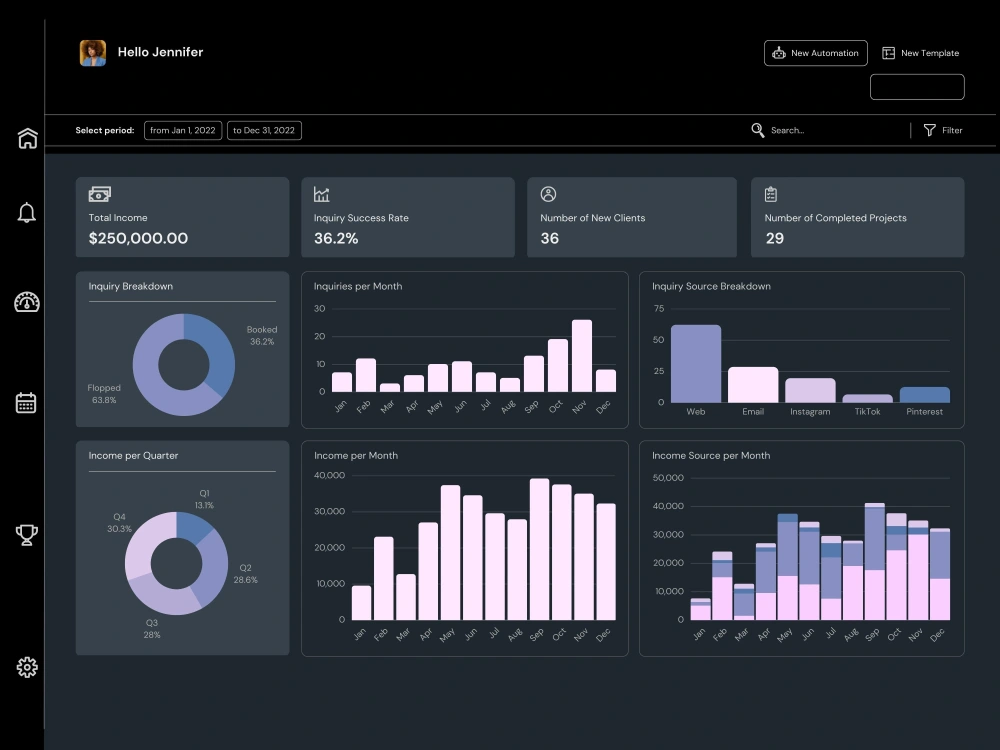
Task: Click the Jan bar in Income per Month
Action: (x=362, y=603)
